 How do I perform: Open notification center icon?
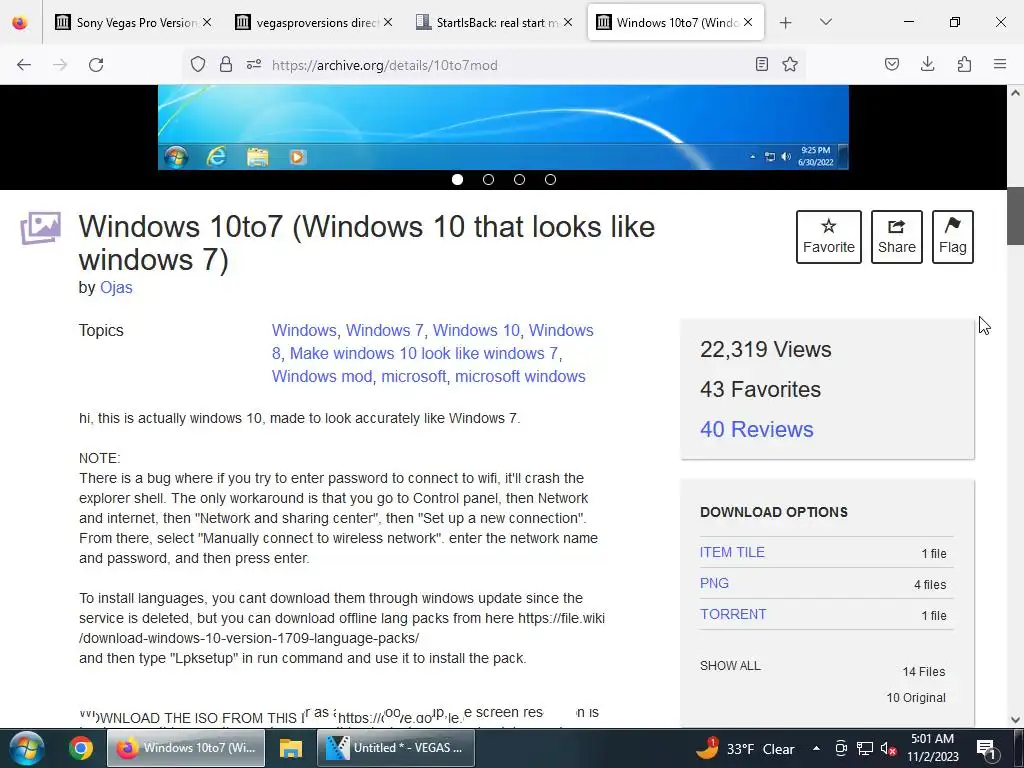[985, 748]
